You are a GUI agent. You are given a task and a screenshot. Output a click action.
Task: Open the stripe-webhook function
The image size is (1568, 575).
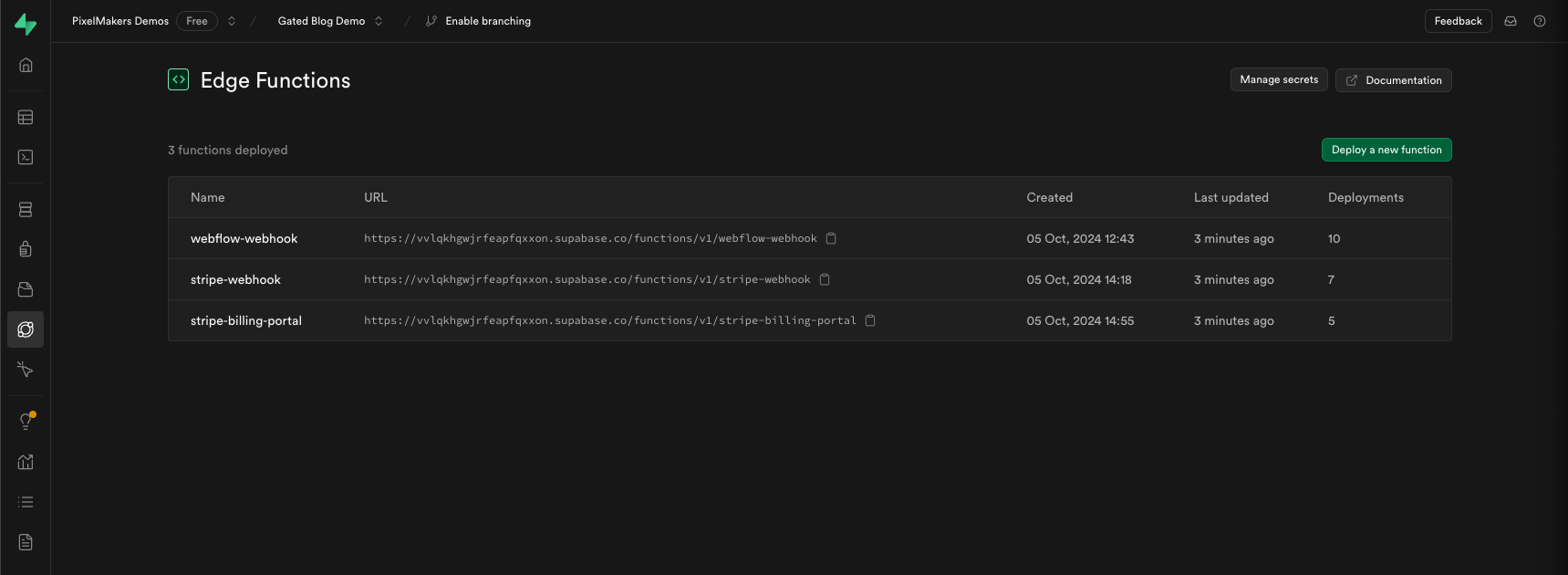click(235, 279)
